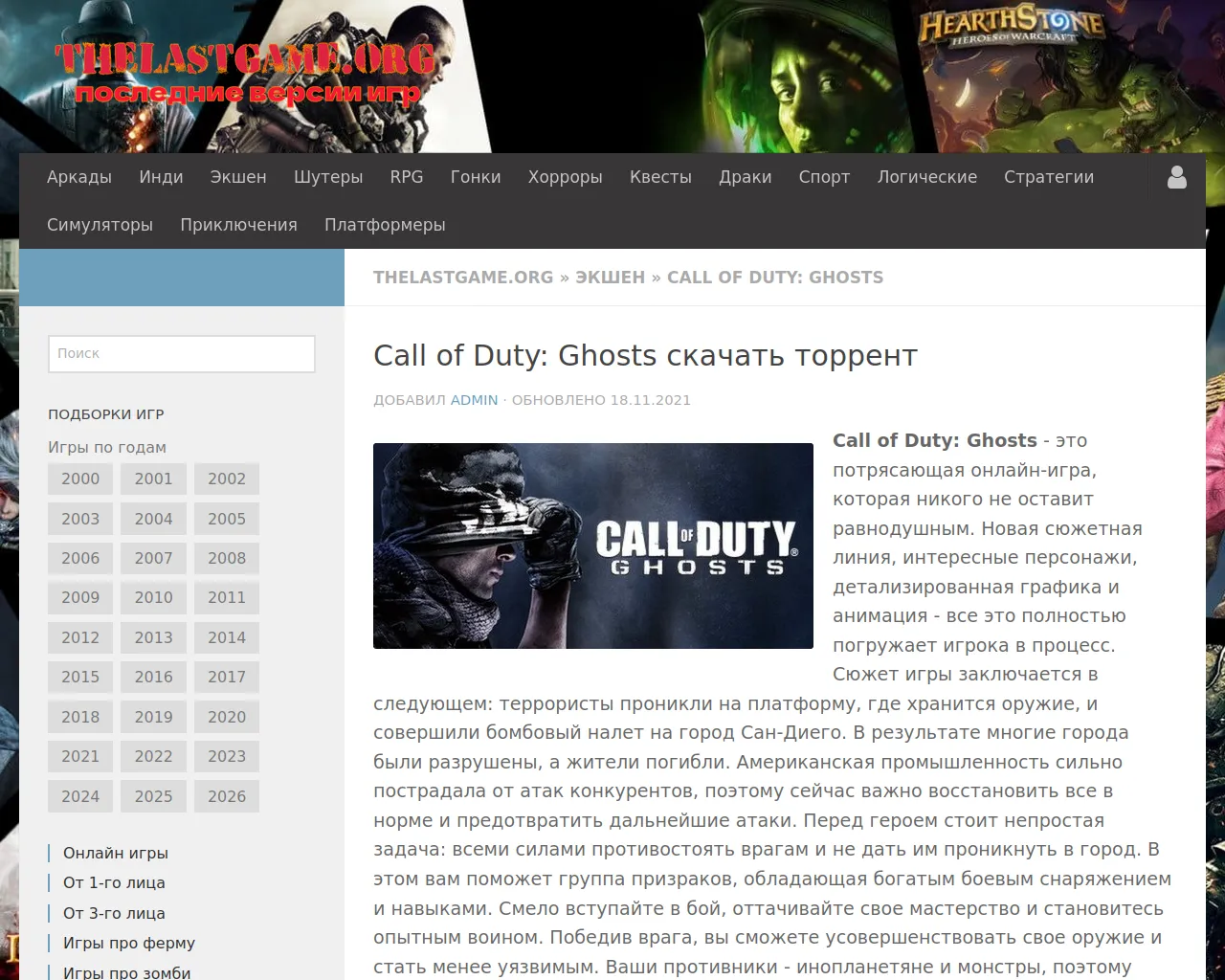Open the 2004 year filter
Image resolution: width=1225 pixels, height=980 pixels.
[154, 519]
